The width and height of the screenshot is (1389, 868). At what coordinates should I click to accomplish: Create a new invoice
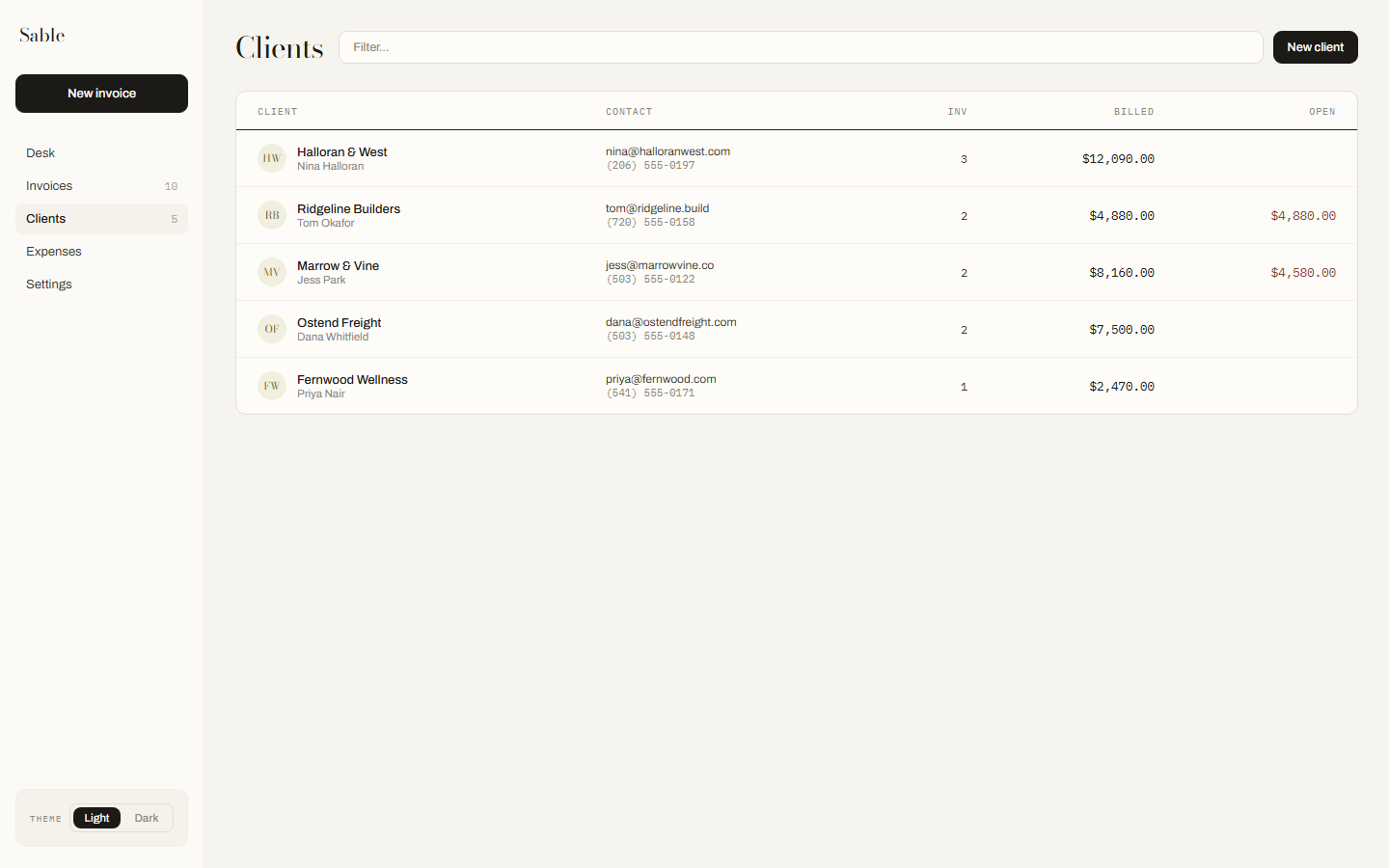pyautogui.click(x=101, y=94)
